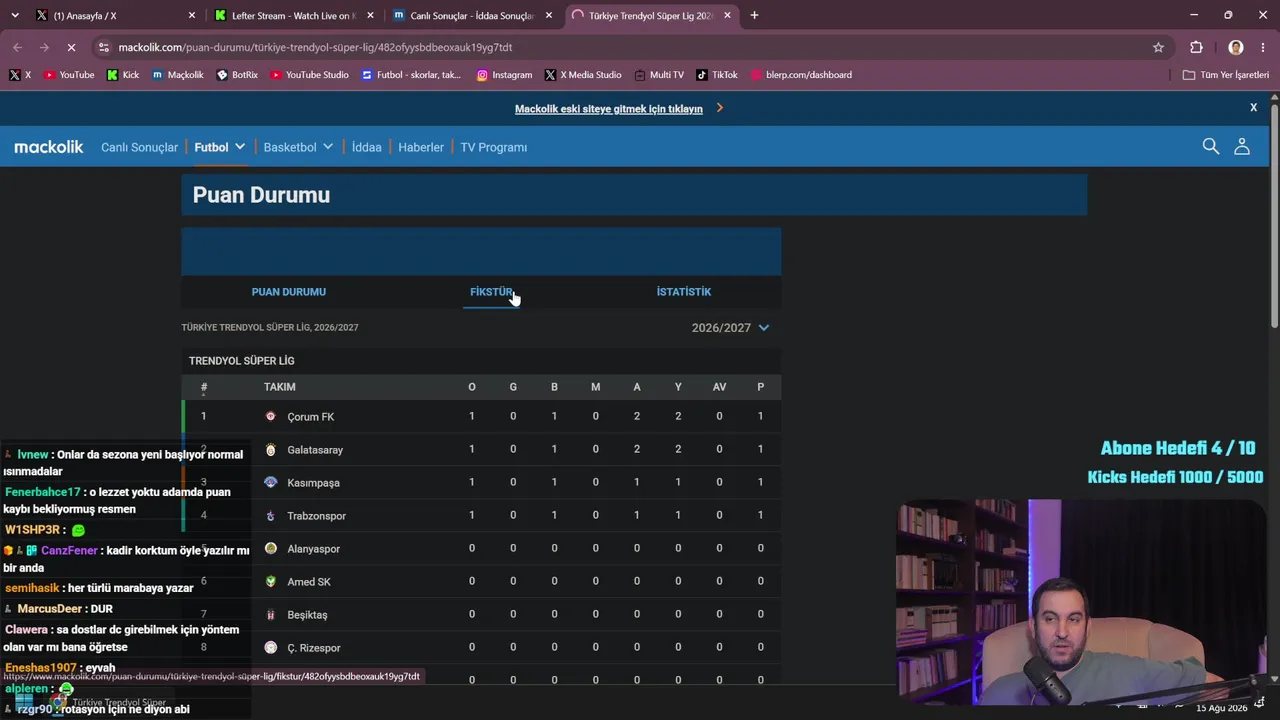The width and height of the screenshot is (1280, 720).
Task: Open the Chrome profile avatar
Action: [1236, 47]
